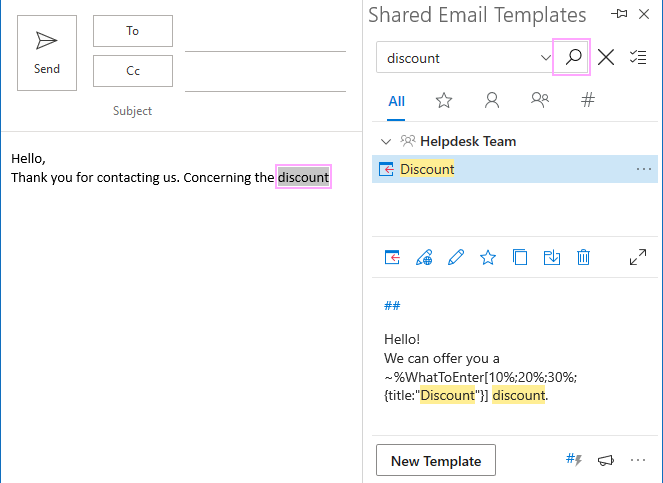This screenshot has width=663, height=483.
Task: Switch to the personal templates tab
Action: point(492,101)
